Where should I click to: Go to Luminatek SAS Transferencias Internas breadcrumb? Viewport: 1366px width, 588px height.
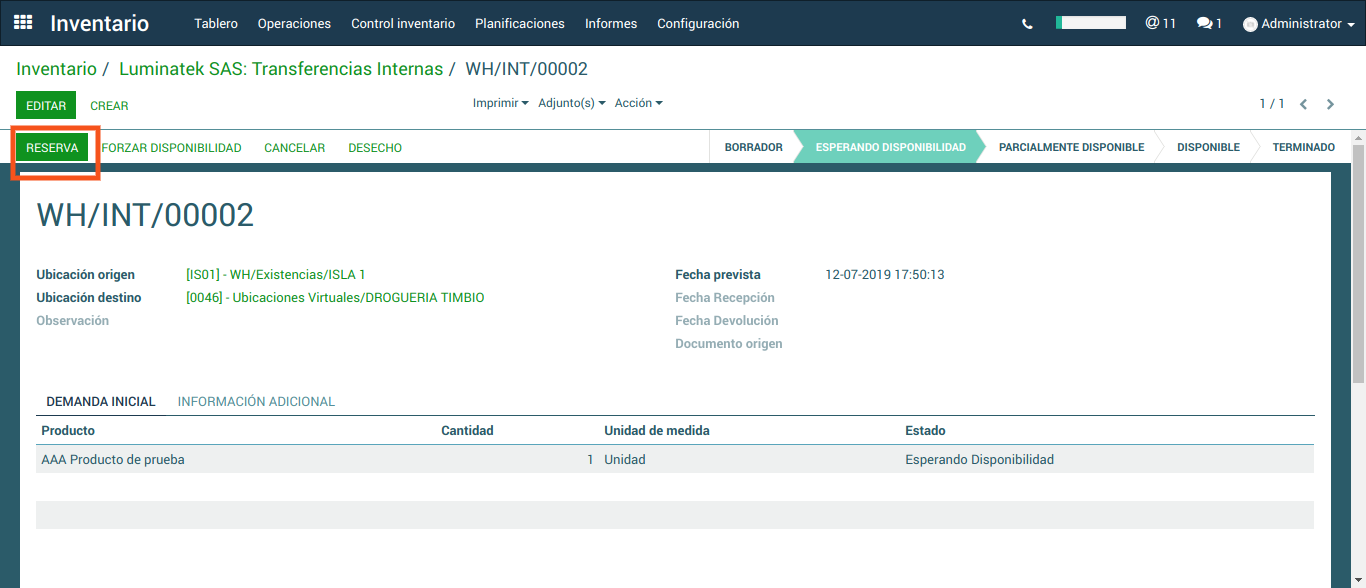281,69
